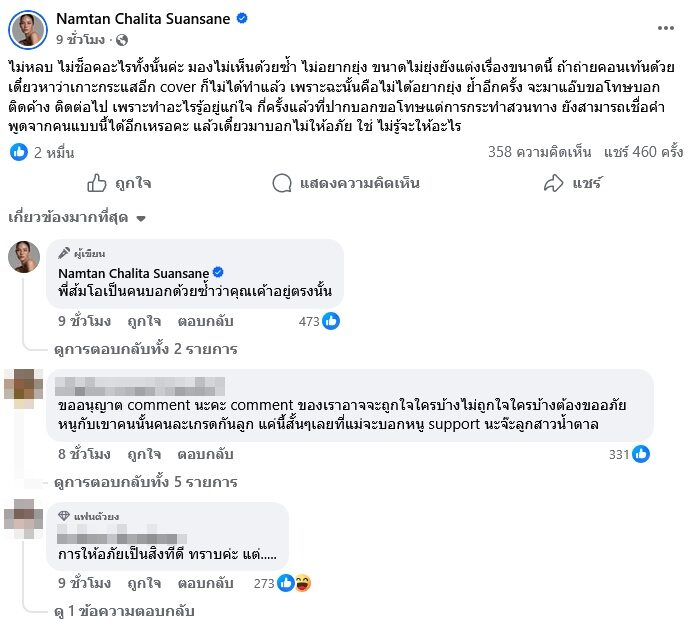688x631 pixels.
Task: Click the comment speech bubble icon
Action: coord(282,183)
